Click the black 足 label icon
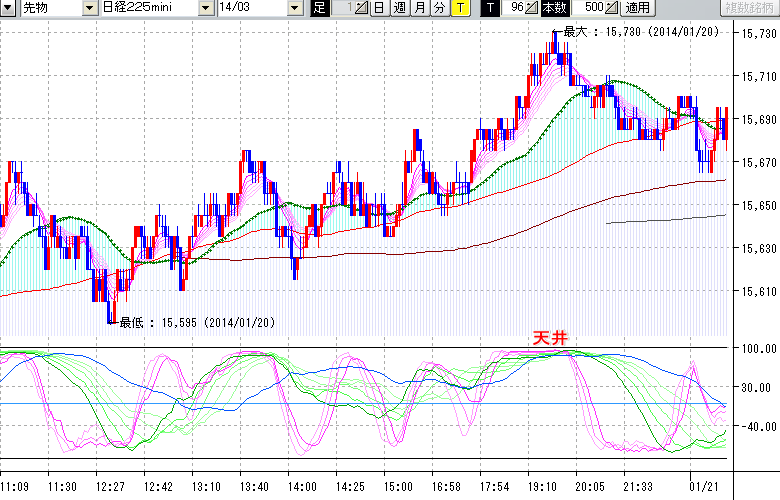Image resolution: width=780 pixels, height=500 pixels. pos(319,8)
